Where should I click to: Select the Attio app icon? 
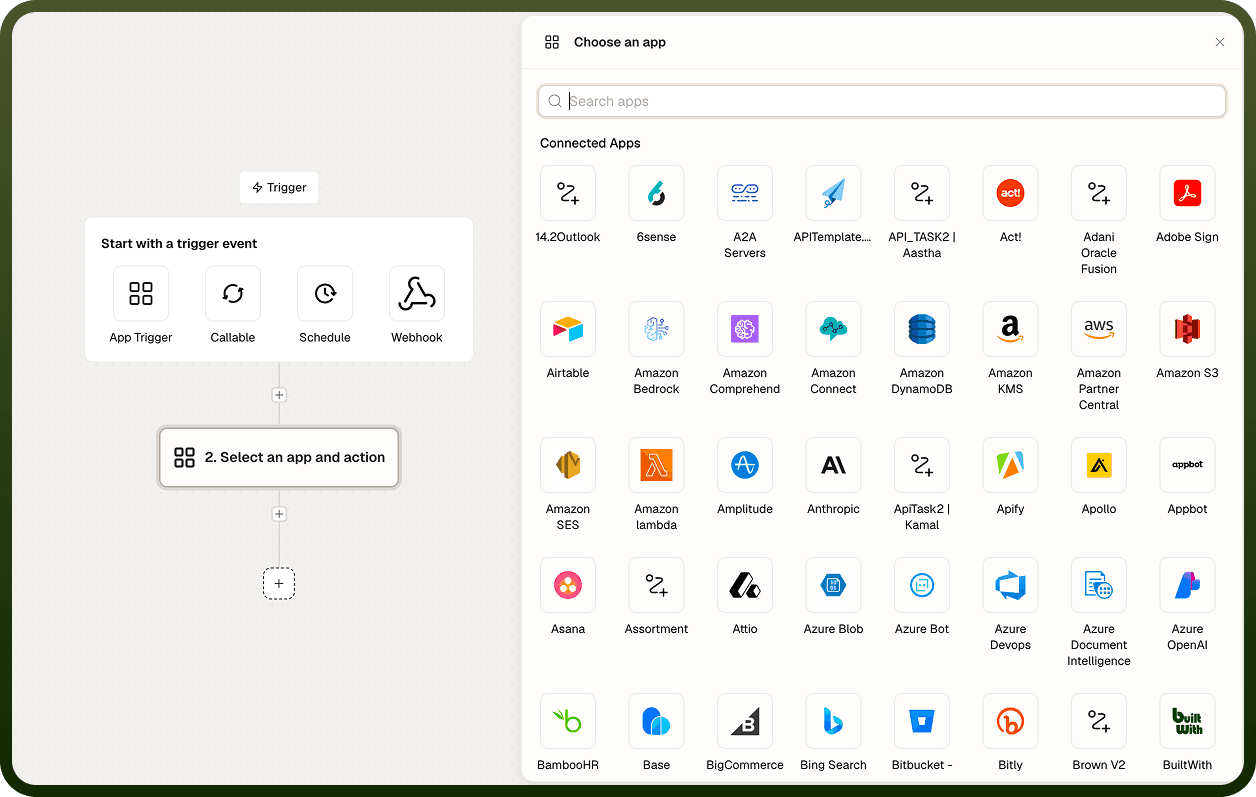[x=745, y=585]
